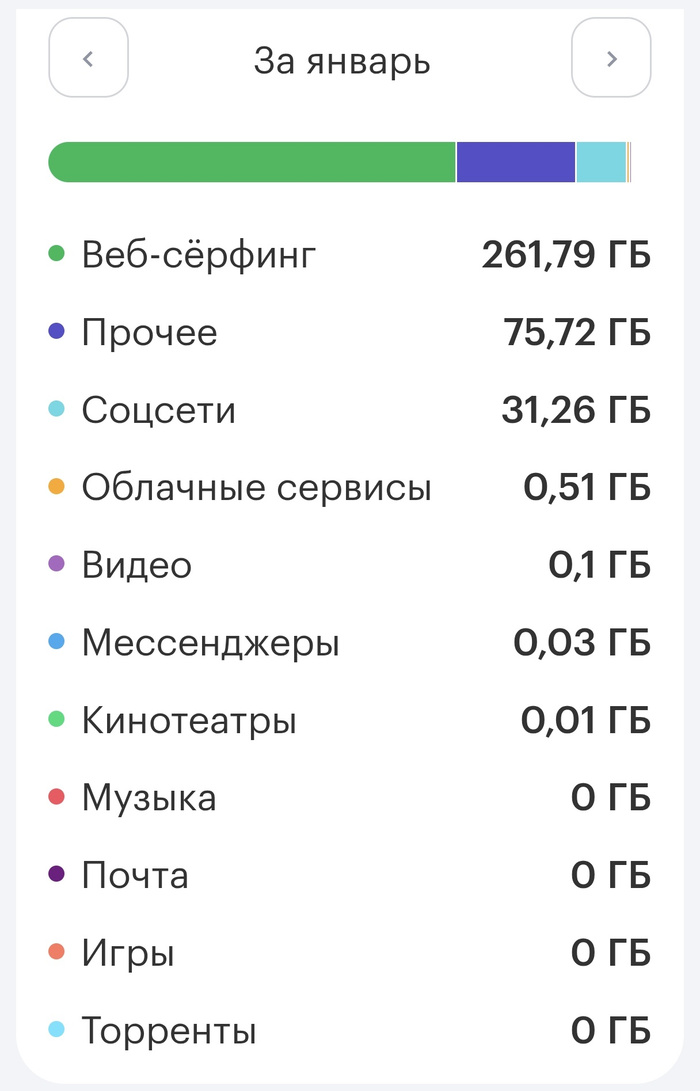The image size is (700, 1091).
Task: Click the purple Видео legend dot
Action: [x=57, y=564]
